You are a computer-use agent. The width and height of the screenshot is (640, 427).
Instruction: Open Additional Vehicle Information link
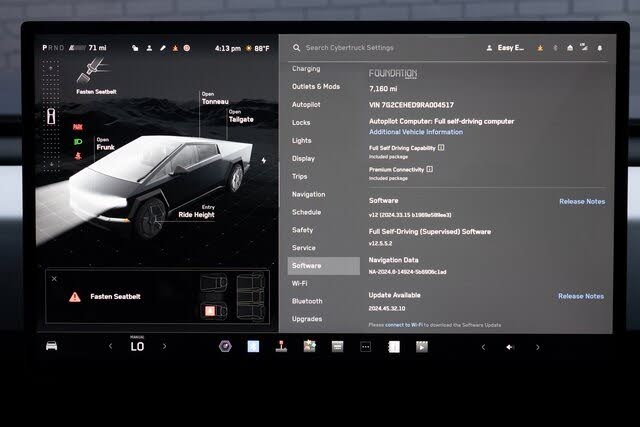pyautogui.click(x=416, y=132)
